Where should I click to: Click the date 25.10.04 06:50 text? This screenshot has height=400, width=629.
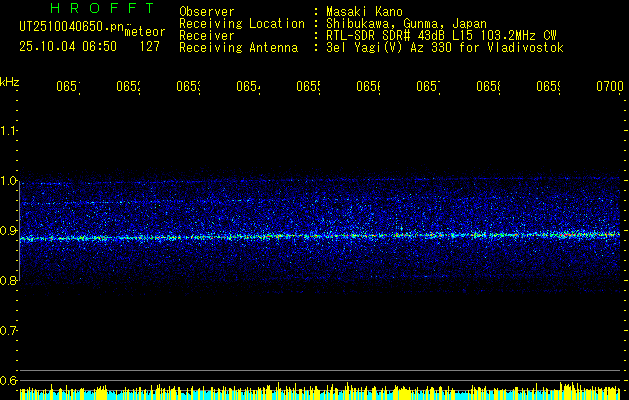68,47
